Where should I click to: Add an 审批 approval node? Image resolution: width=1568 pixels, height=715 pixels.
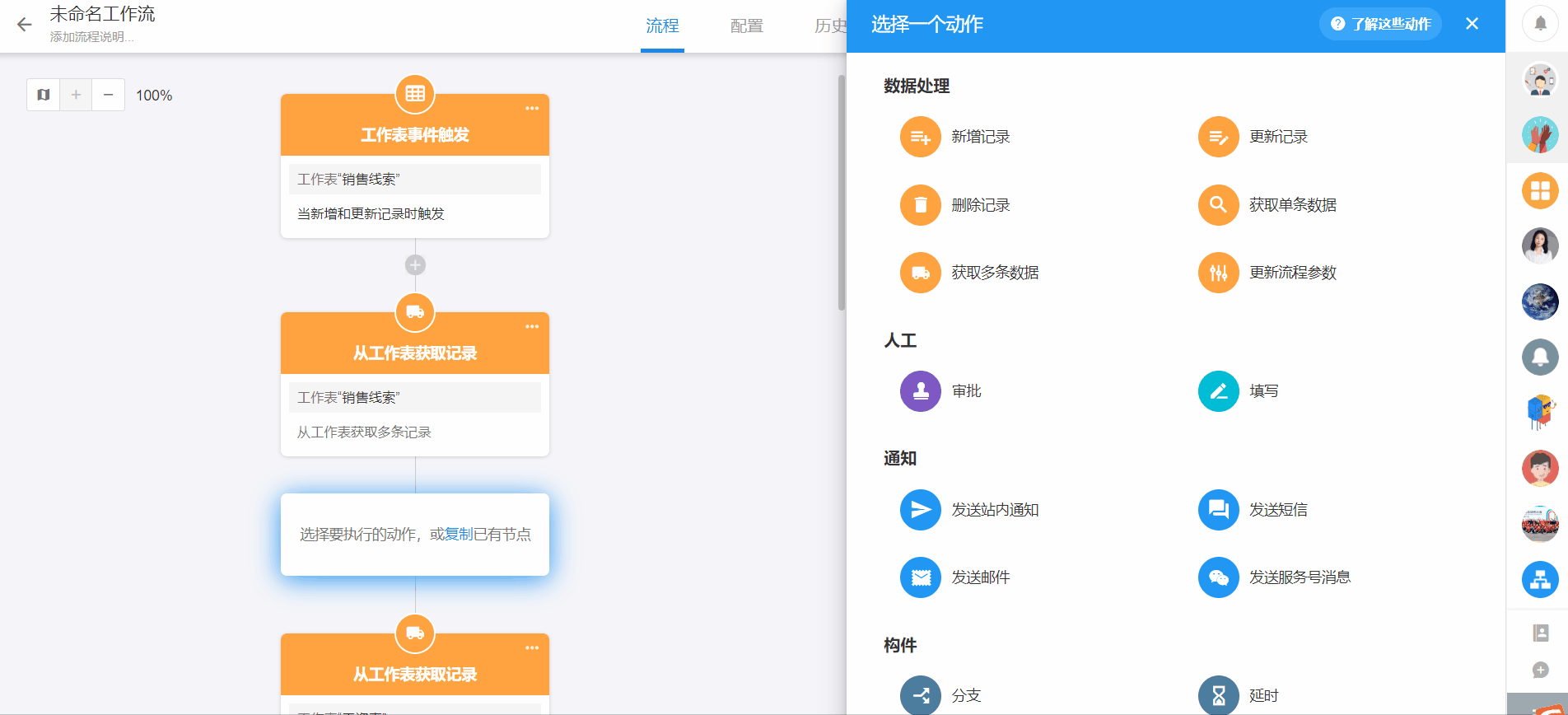920,391
